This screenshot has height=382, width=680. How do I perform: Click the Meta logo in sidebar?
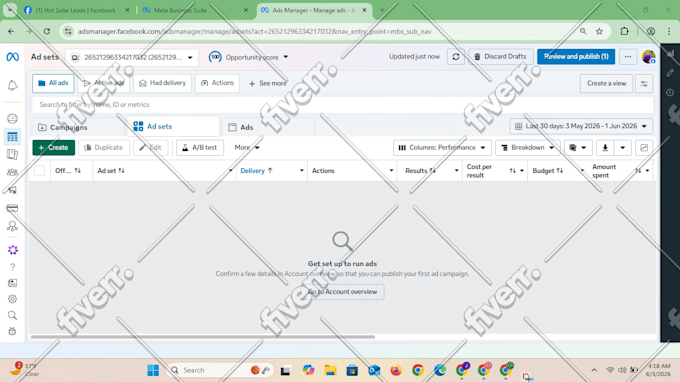pyautogui.click(x=12, y=57)
